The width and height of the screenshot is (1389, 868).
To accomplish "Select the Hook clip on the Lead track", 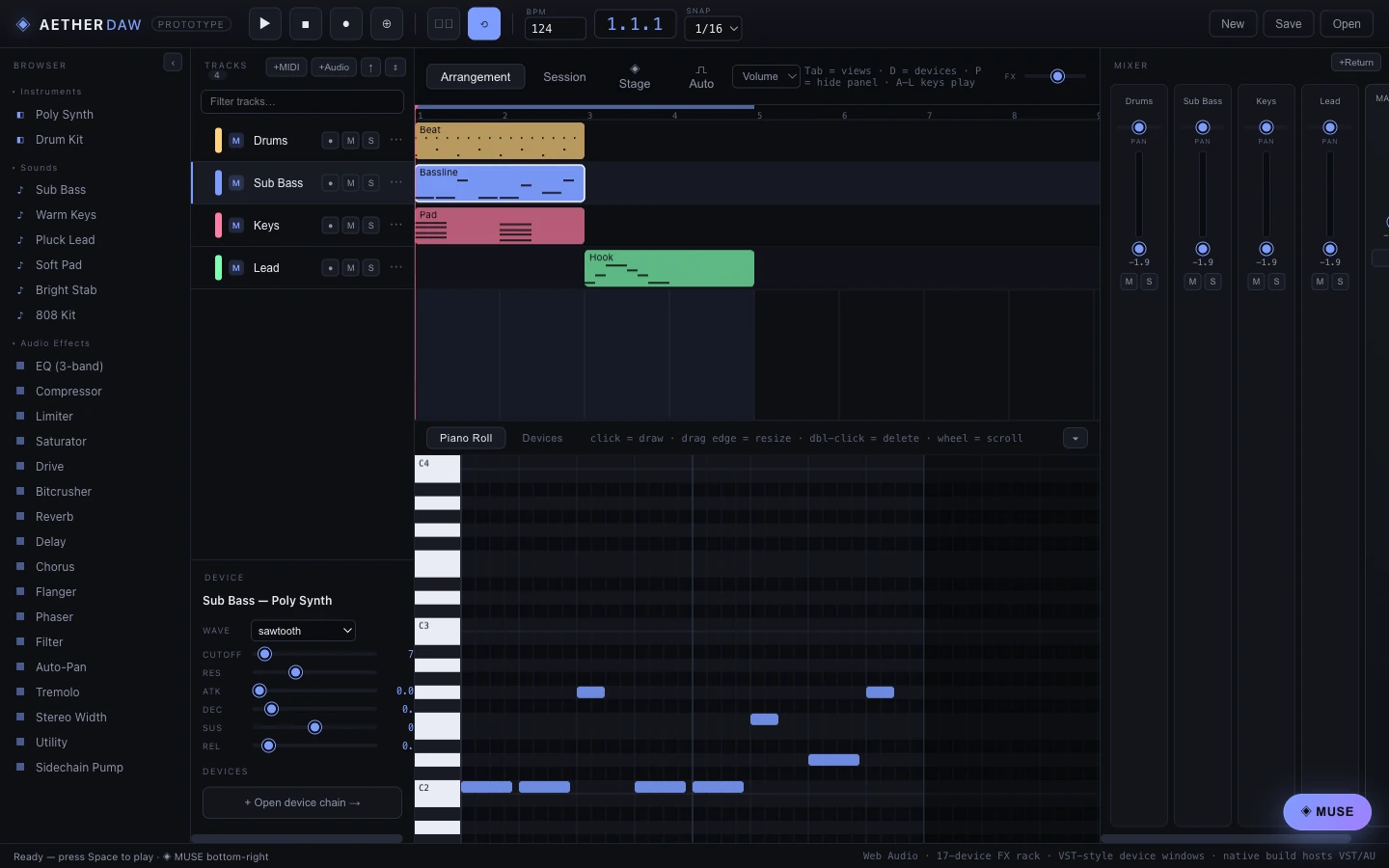I will [x=669, y=268].
